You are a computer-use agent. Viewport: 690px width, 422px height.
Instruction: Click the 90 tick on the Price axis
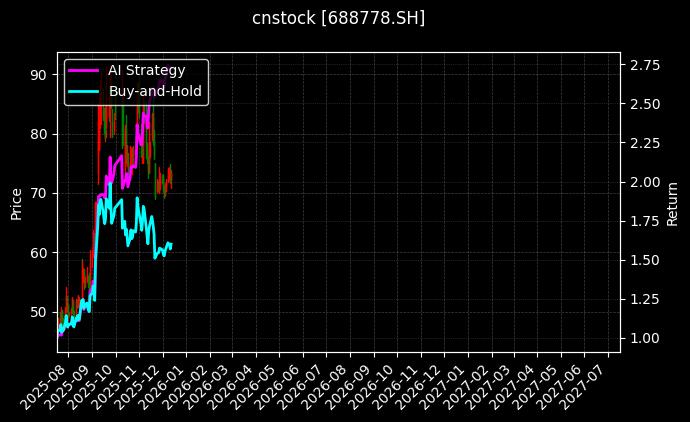click(x=37, y=74)
